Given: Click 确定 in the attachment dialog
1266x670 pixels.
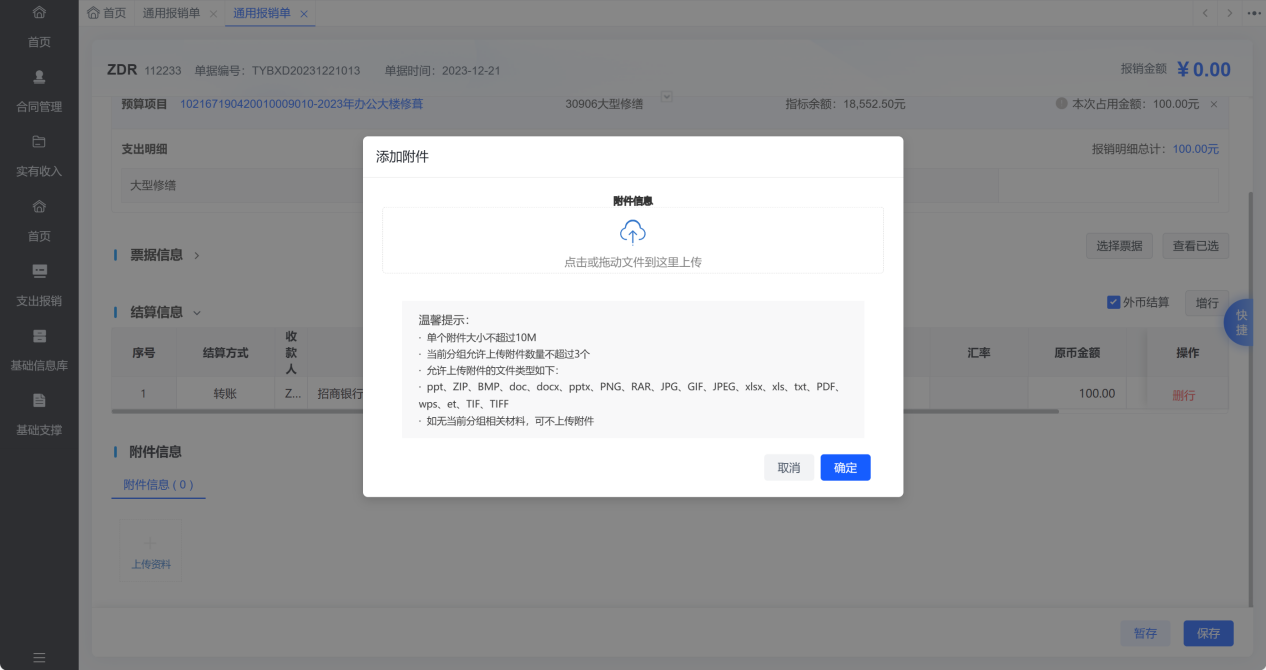Looking at the screenshot, I should coord(845,468).
